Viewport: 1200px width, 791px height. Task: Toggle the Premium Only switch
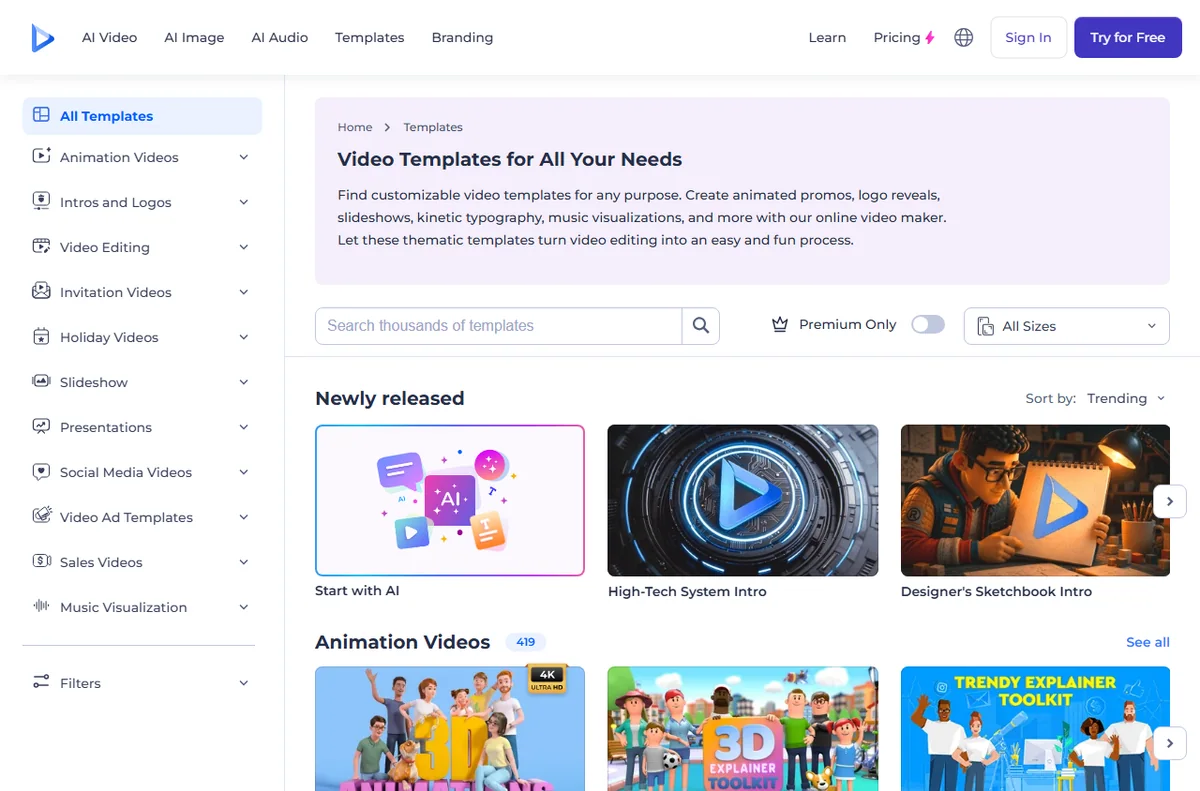(x=928, y=324)
